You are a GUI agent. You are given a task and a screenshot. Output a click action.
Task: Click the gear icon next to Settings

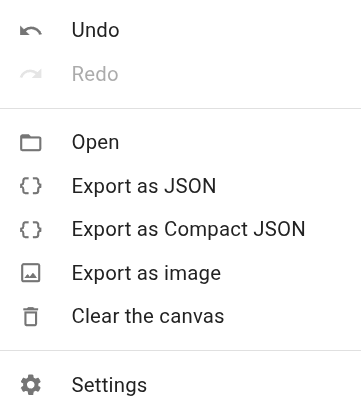(x=31, y=385)
